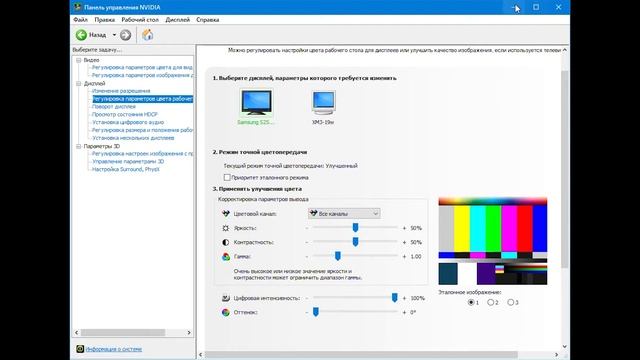
Task: Open the Home icon in toolbar
Action: [147, 35]
